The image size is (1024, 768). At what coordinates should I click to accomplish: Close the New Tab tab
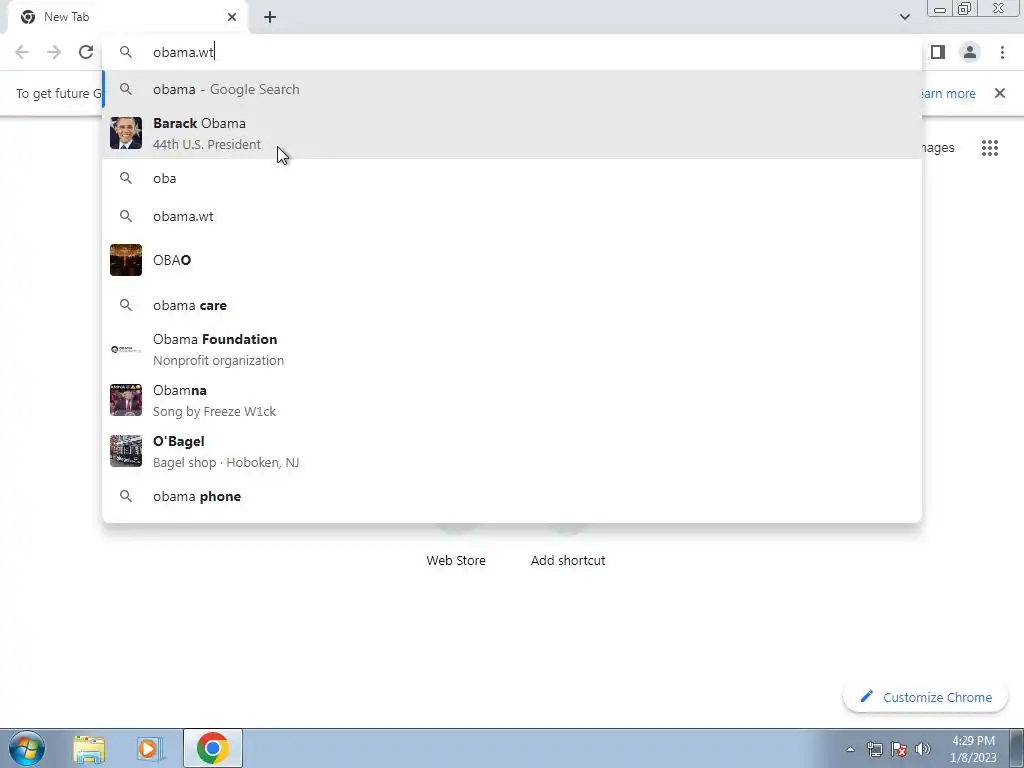[232, 17]
